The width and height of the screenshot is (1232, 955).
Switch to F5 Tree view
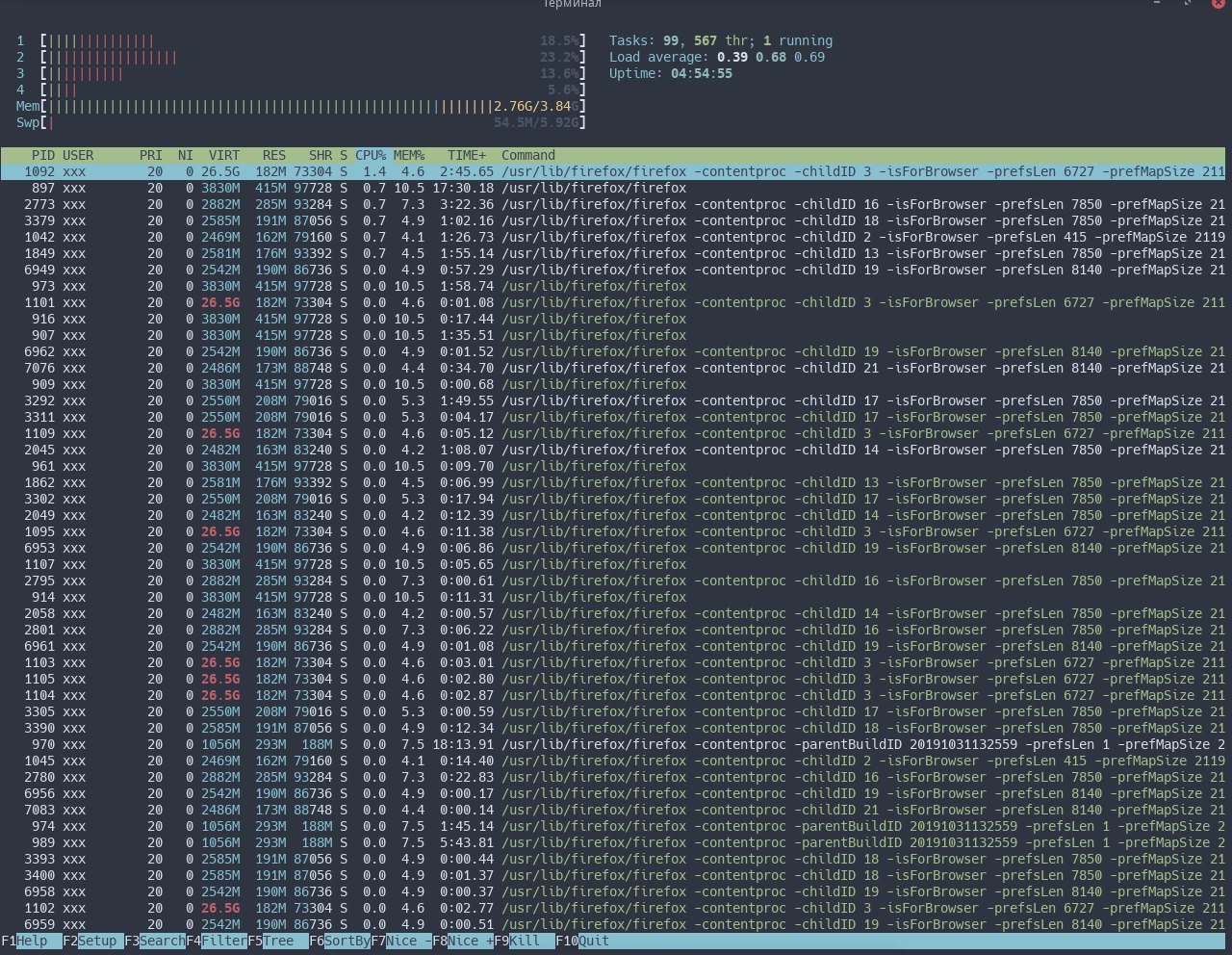[x=278, y=941]
